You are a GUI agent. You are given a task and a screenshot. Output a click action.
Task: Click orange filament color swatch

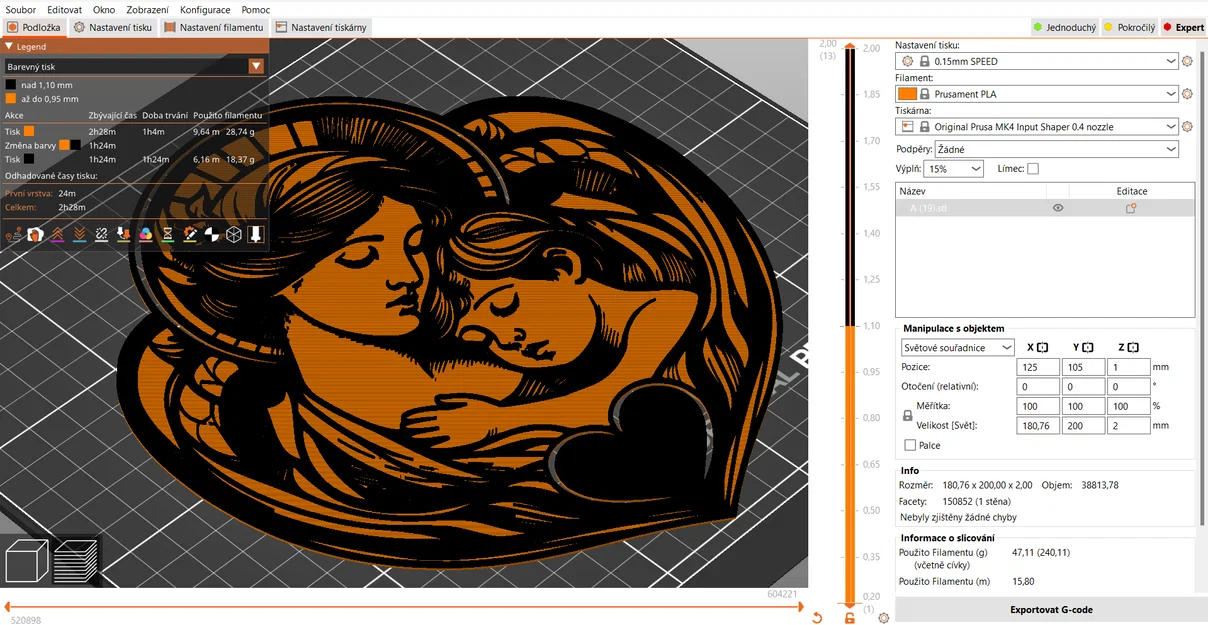click(x=907, y=94)
